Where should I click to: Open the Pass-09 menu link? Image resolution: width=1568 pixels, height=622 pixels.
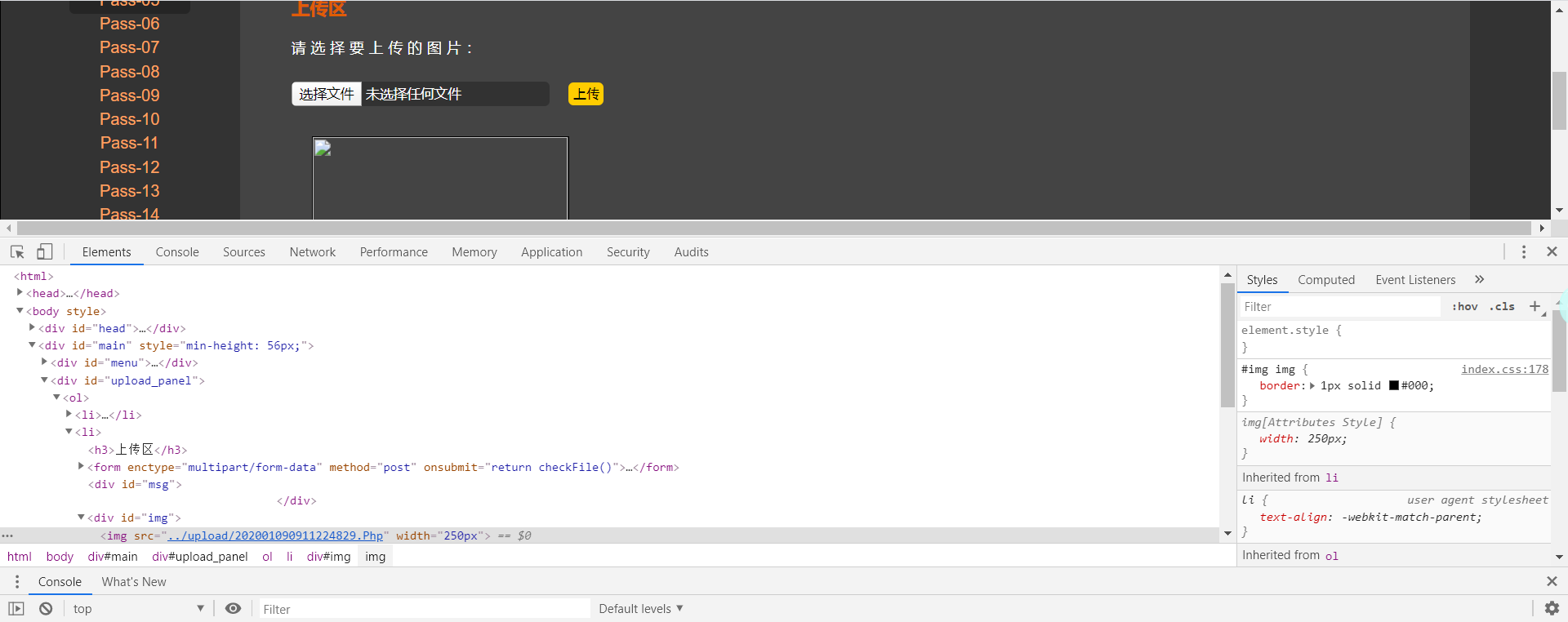pos(130,96)
